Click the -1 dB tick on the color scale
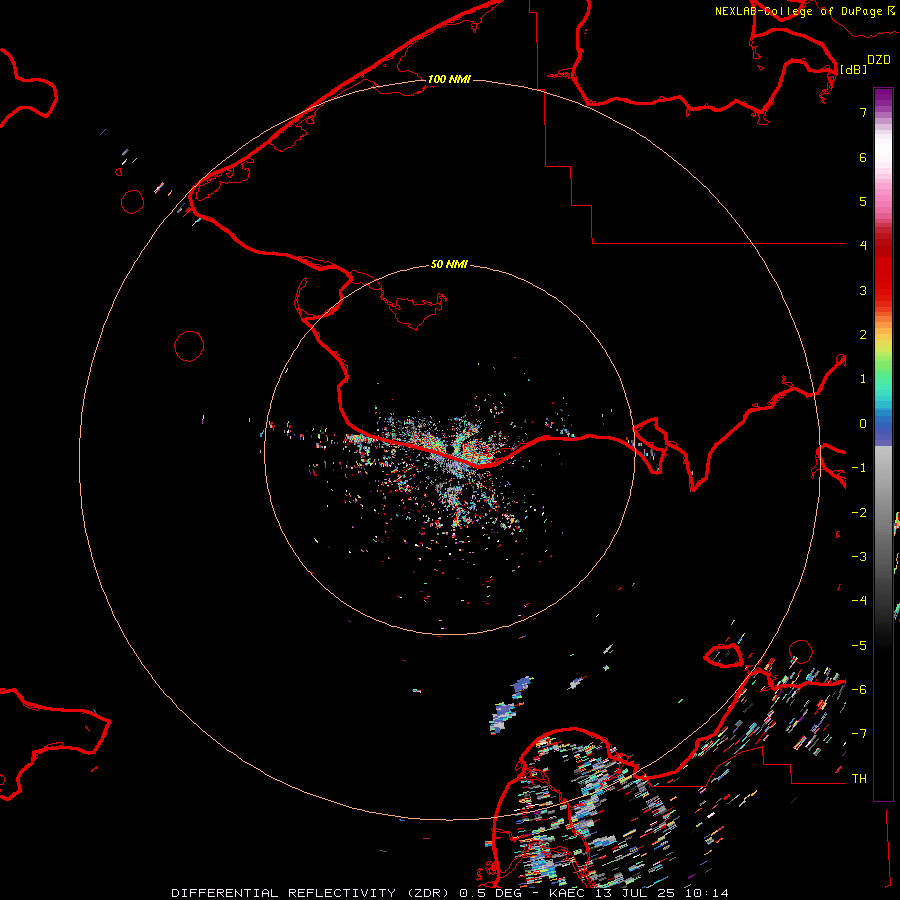Screen dimensions: 900x900 pos(859,468)
